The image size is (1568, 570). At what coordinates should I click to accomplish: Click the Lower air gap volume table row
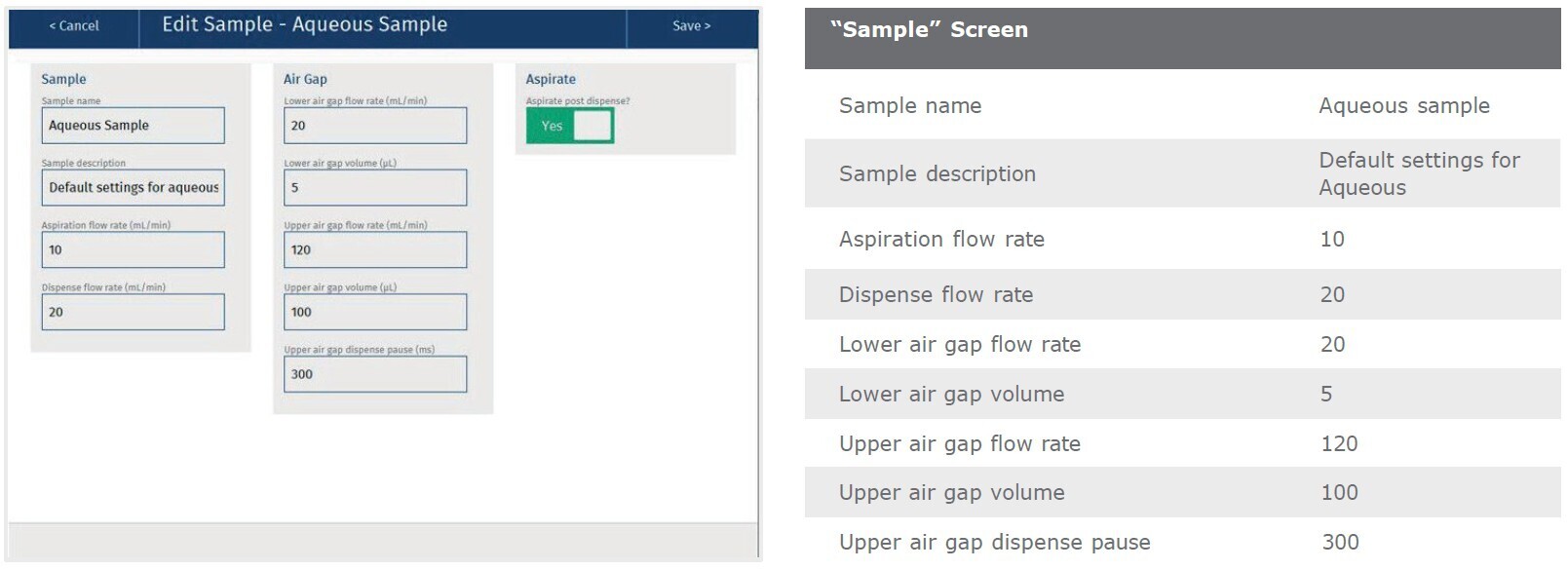click(x=1181, y=394)
